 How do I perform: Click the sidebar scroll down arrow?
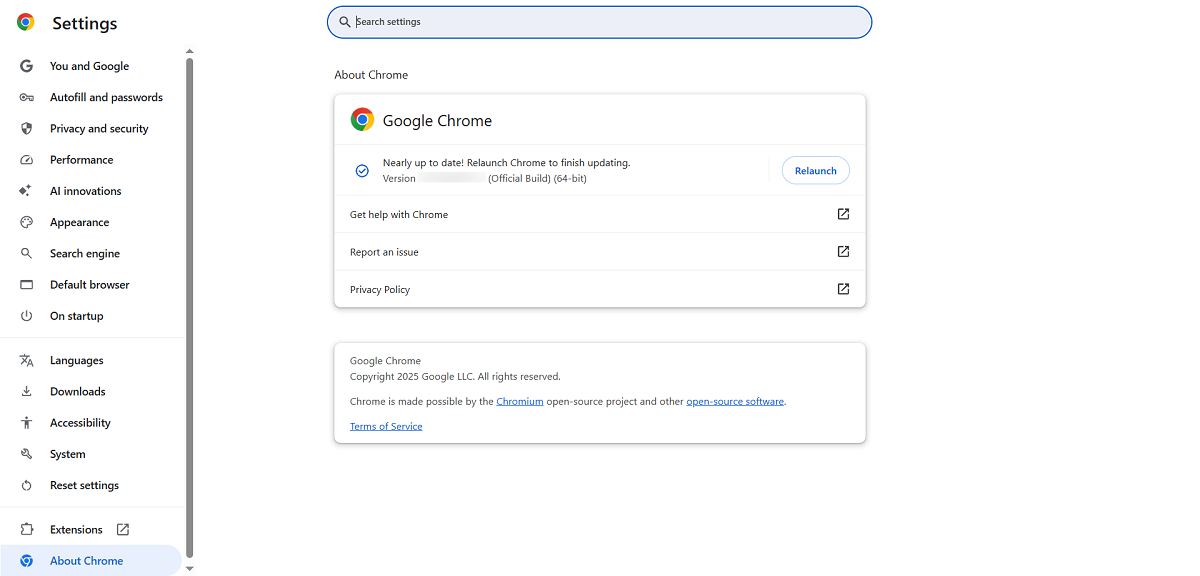(x=189, y=569)
